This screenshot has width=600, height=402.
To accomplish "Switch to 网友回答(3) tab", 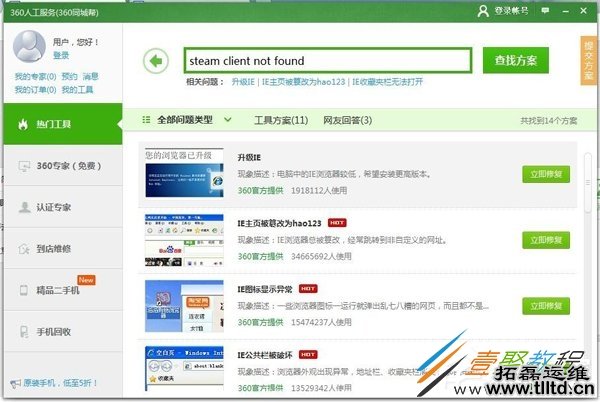I will click(347, 120).
